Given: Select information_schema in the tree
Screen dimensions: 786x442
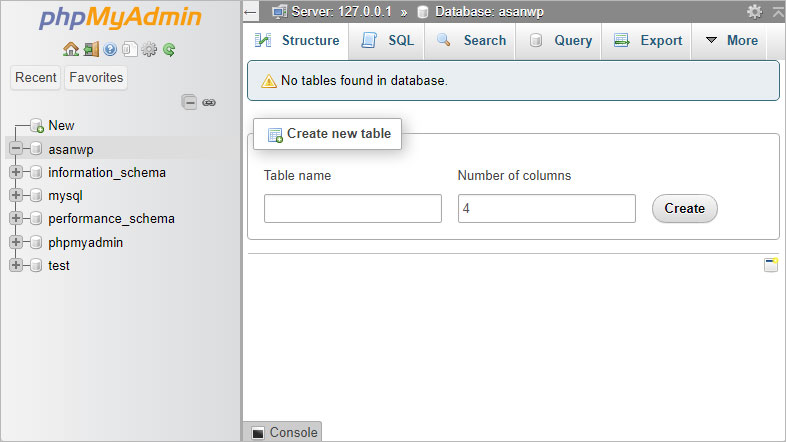Looking at the screenshot, I should (x=107, y=172).
